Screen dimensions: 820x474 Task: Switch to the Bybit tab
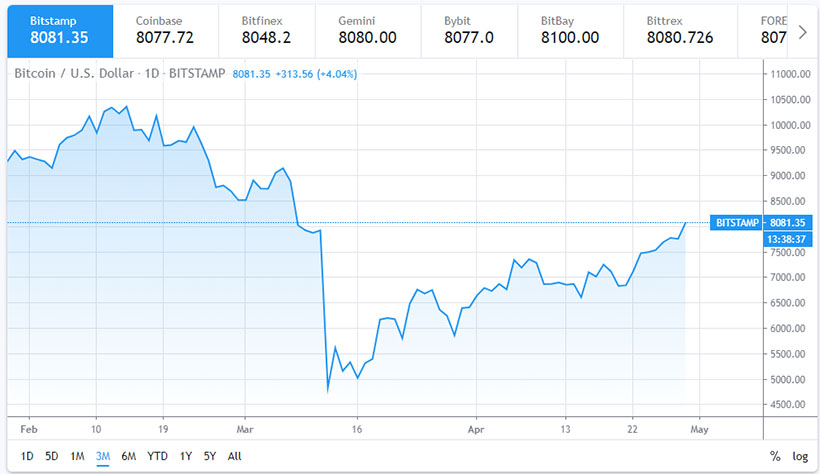468,30
